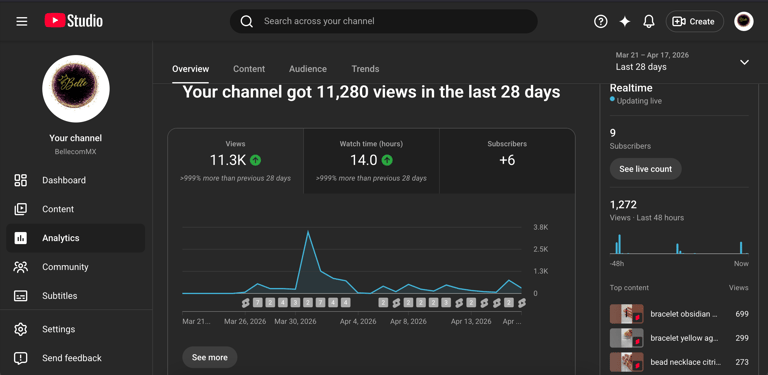The image size is (768, 375).
Task: Click the Updating live status text
Action: coord(639,101)
